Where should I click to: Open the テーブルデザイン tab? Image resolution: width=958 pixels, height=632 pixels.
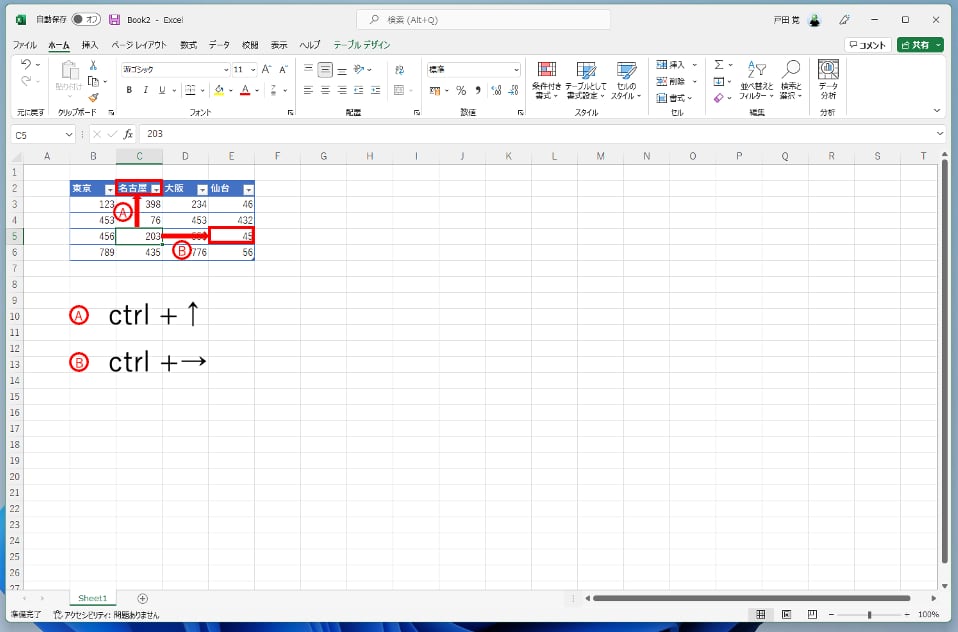(x=362, y=45)
